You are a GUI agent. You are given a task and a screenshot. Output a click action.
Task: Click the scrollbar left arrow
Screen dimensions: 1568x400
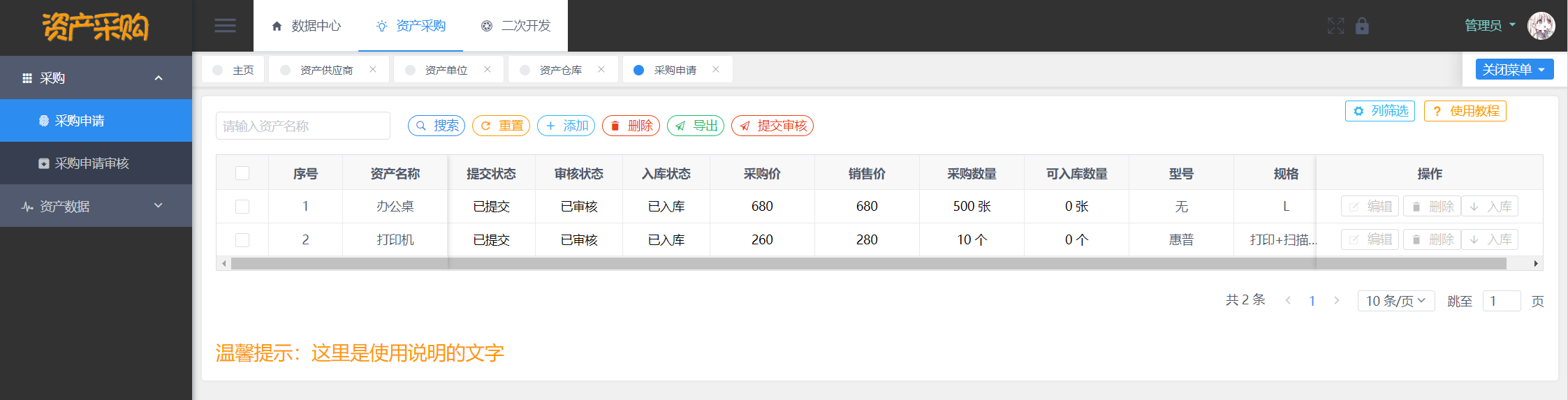(x=224, y=264)
